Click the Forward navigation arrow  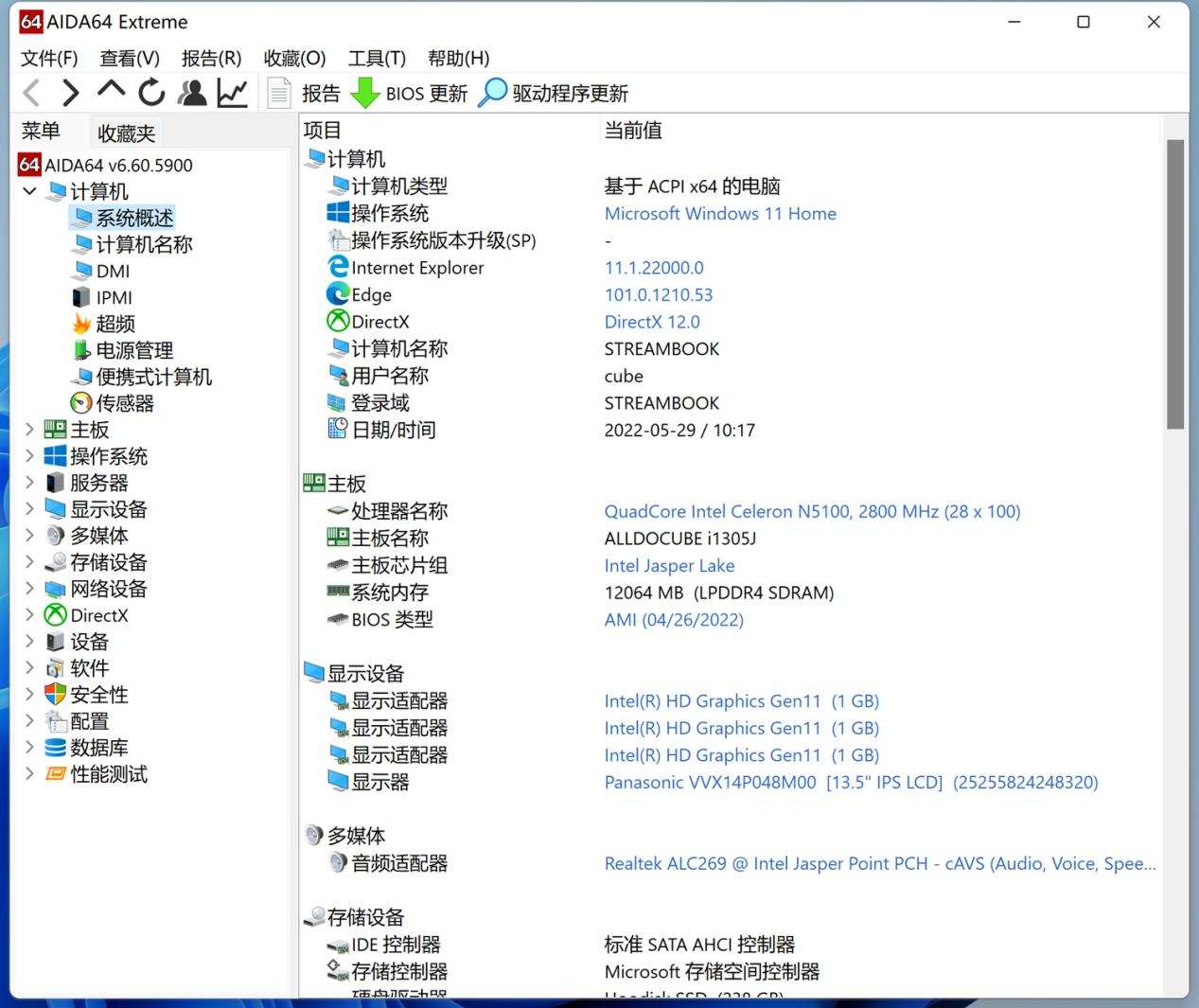coord(71,93)
